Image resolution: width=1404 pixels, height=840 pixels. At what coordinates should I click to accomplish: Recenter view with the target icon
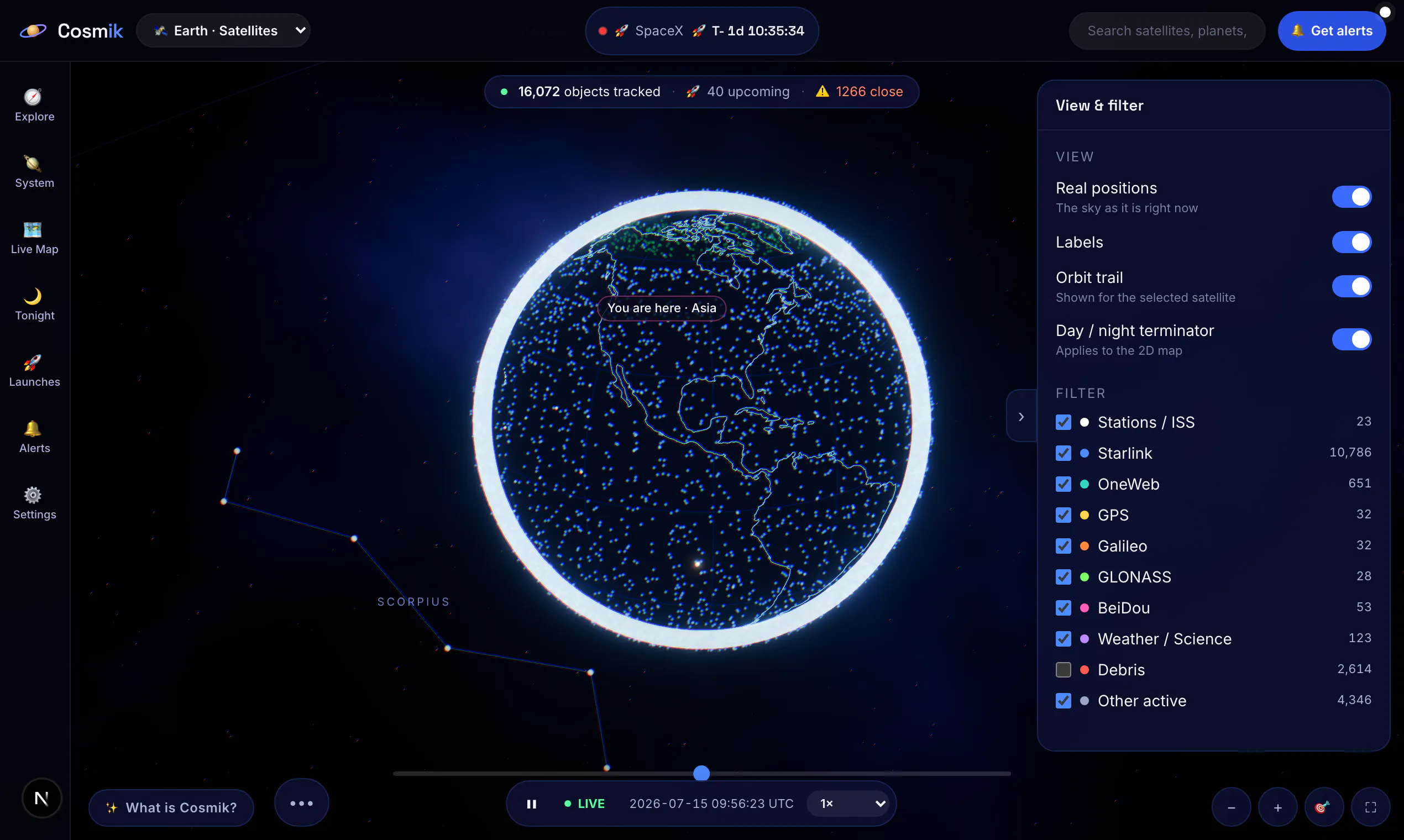click(1324, 807)
